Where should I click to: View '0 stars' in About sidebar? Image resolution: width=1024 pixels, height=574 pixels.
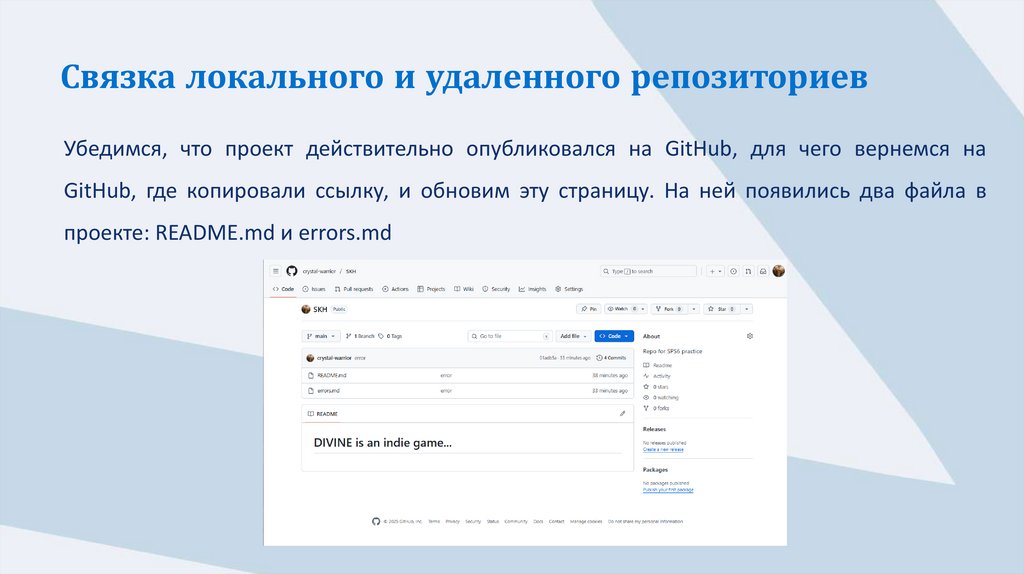click(656, 387)
